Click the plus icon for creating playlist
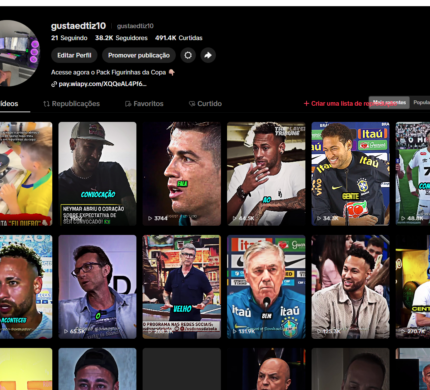Image resolution: width=430 pixels, height=390 pixels. [306, 104]
